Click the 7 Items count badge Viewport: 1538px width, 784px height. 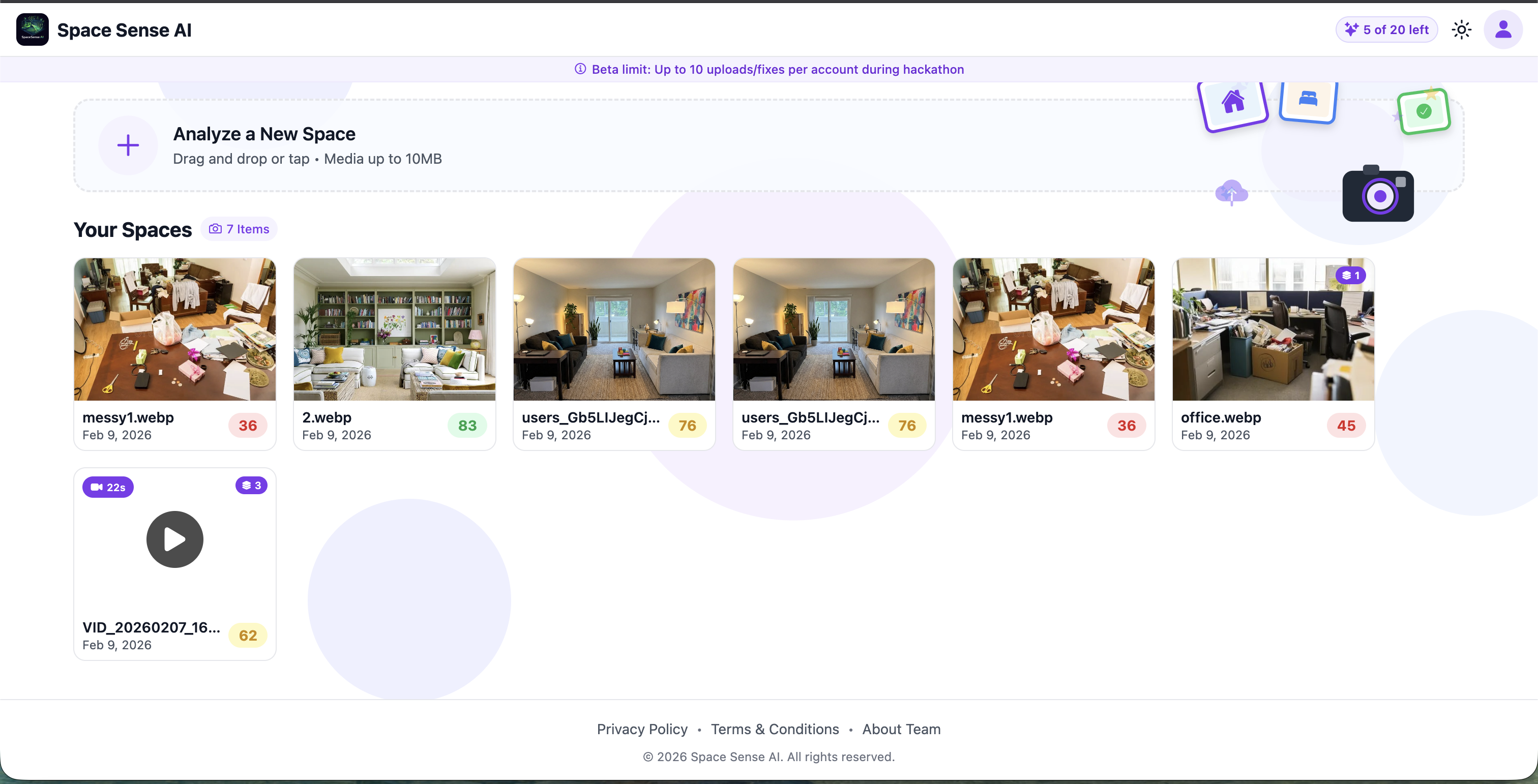pyautogui.click(x=239, y=229)
